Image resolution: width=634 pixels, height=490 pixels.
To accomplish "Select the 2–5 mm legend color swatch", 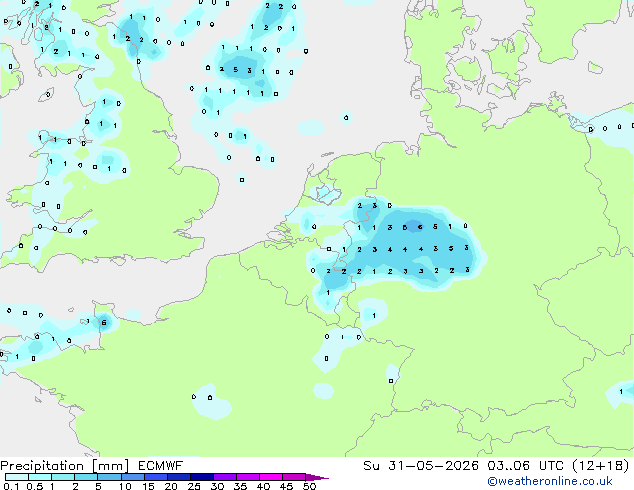I will pyautogui.click(x=86, y=477).
